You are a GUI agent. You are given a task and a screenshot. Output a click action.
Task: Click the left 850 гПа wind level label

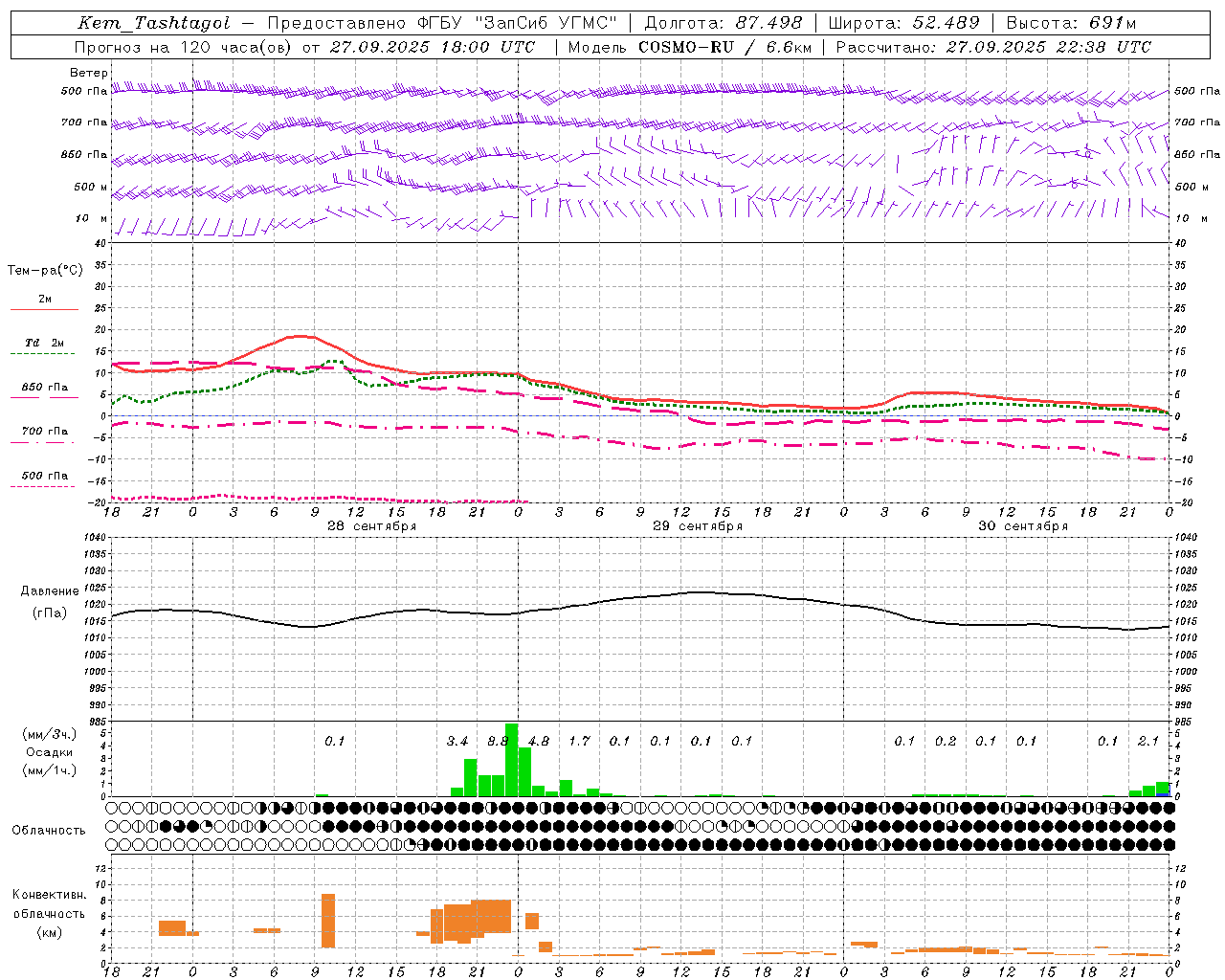click(84, 154)
